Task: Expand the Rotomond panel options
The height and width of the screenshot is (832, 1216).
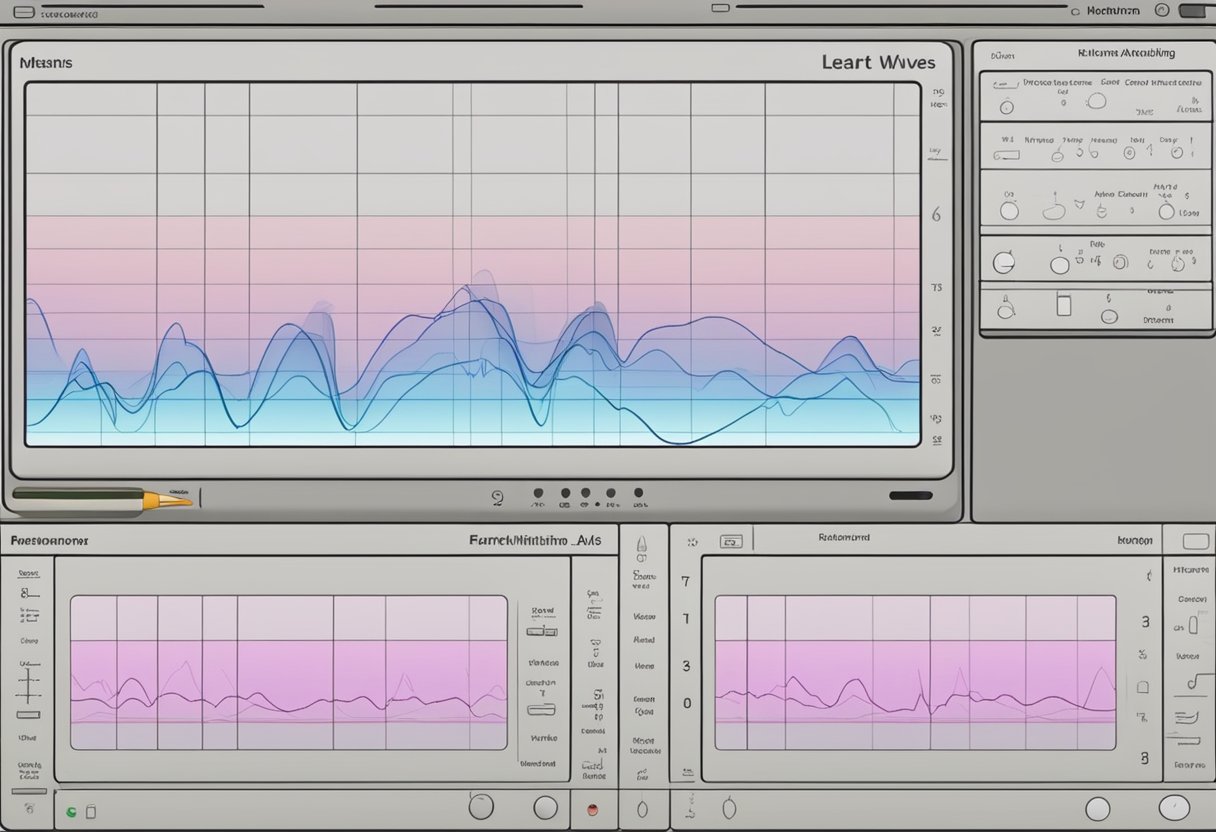Action: click(x=845, y=537)
